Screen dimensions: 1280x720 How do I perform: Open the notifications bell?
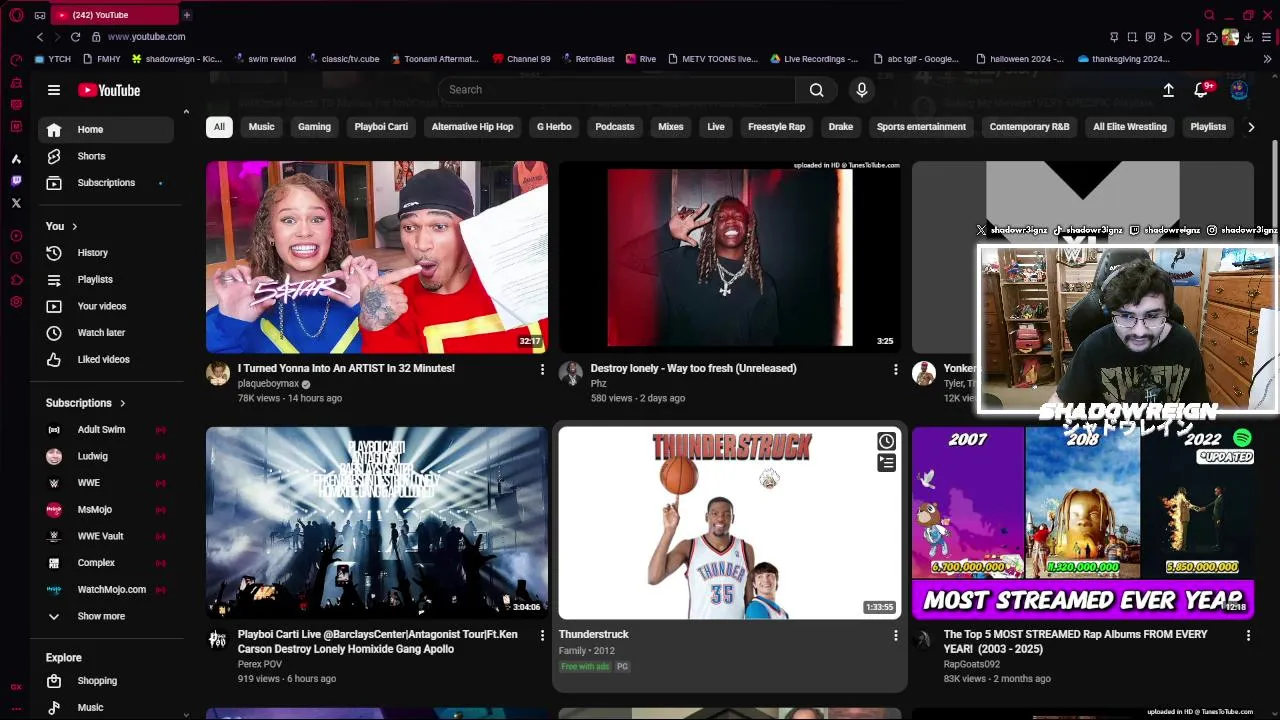tap(1201, 90)
